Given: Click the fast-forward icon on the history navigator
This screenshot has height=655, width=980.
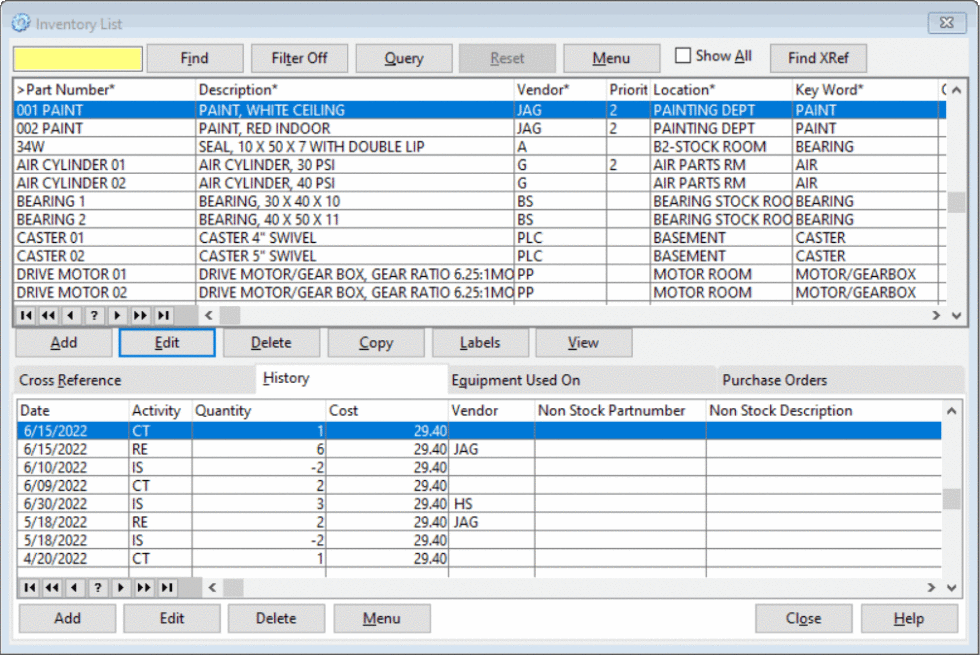Looking at the screenshot, I should pyautogui.click(x=142, y=588).
